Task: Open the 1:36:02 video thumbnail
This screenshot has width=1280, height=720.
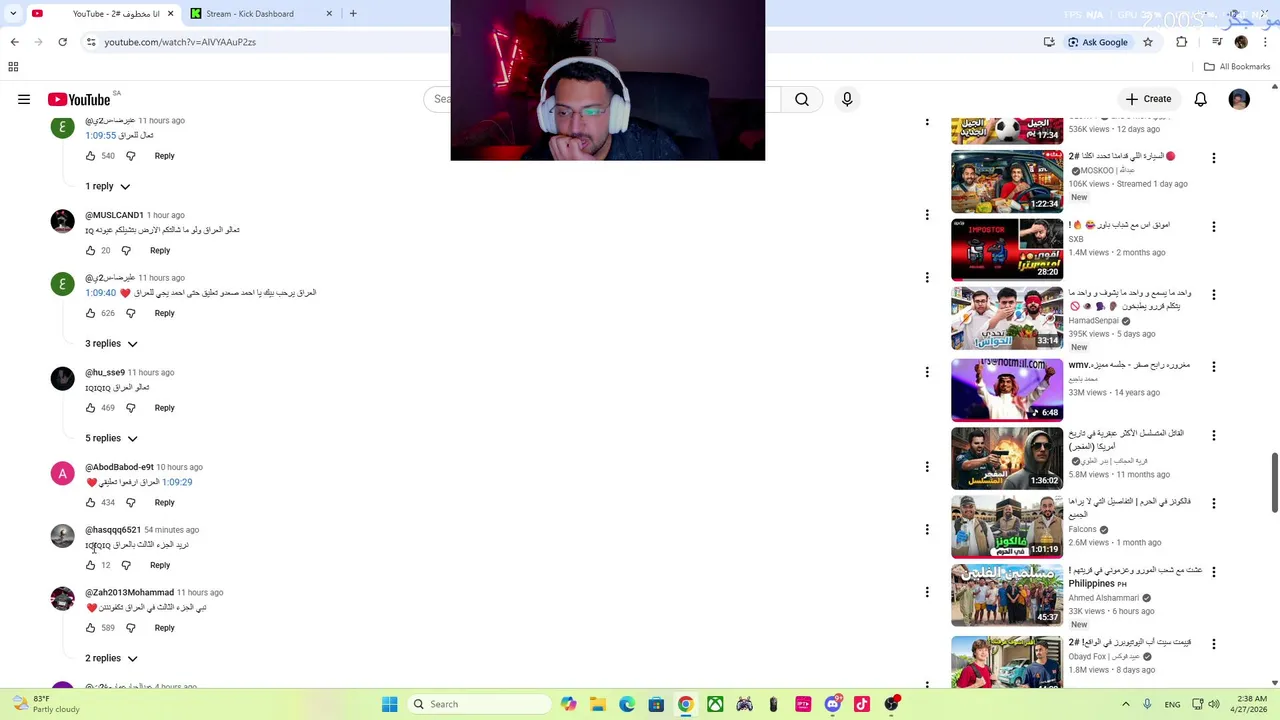Action: (x=1007, y=458)
